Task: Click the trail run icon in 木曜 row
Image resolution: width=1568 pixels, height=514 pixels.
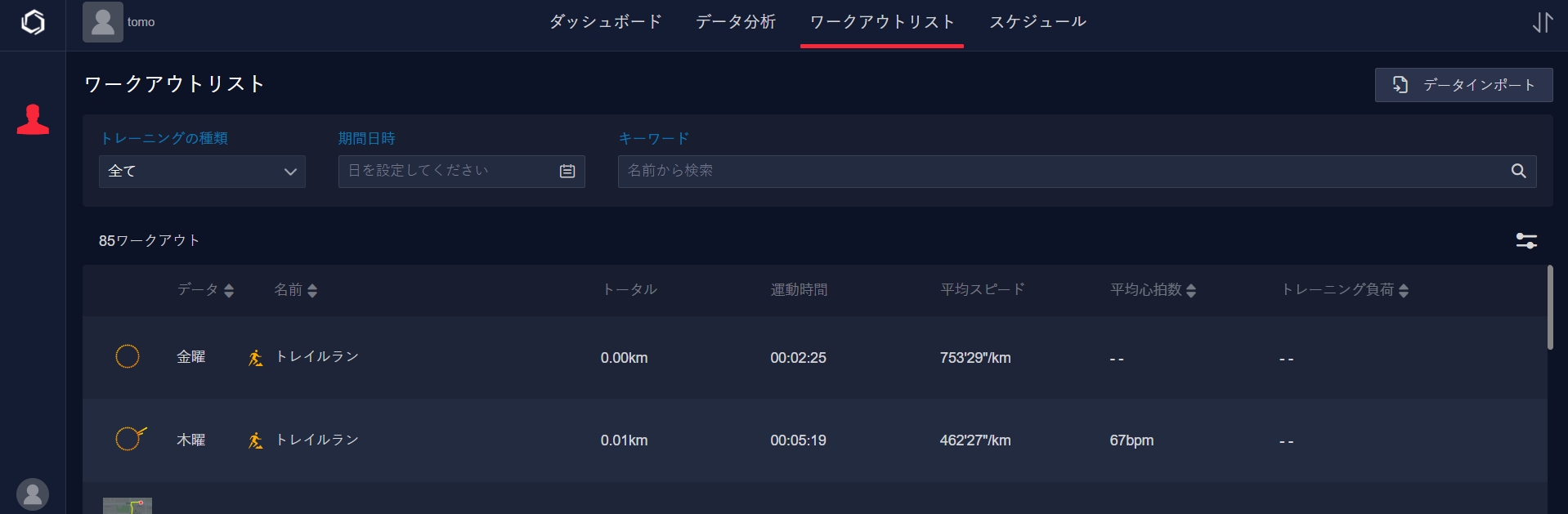Action: pyautogui.click(x=255, y=440)
